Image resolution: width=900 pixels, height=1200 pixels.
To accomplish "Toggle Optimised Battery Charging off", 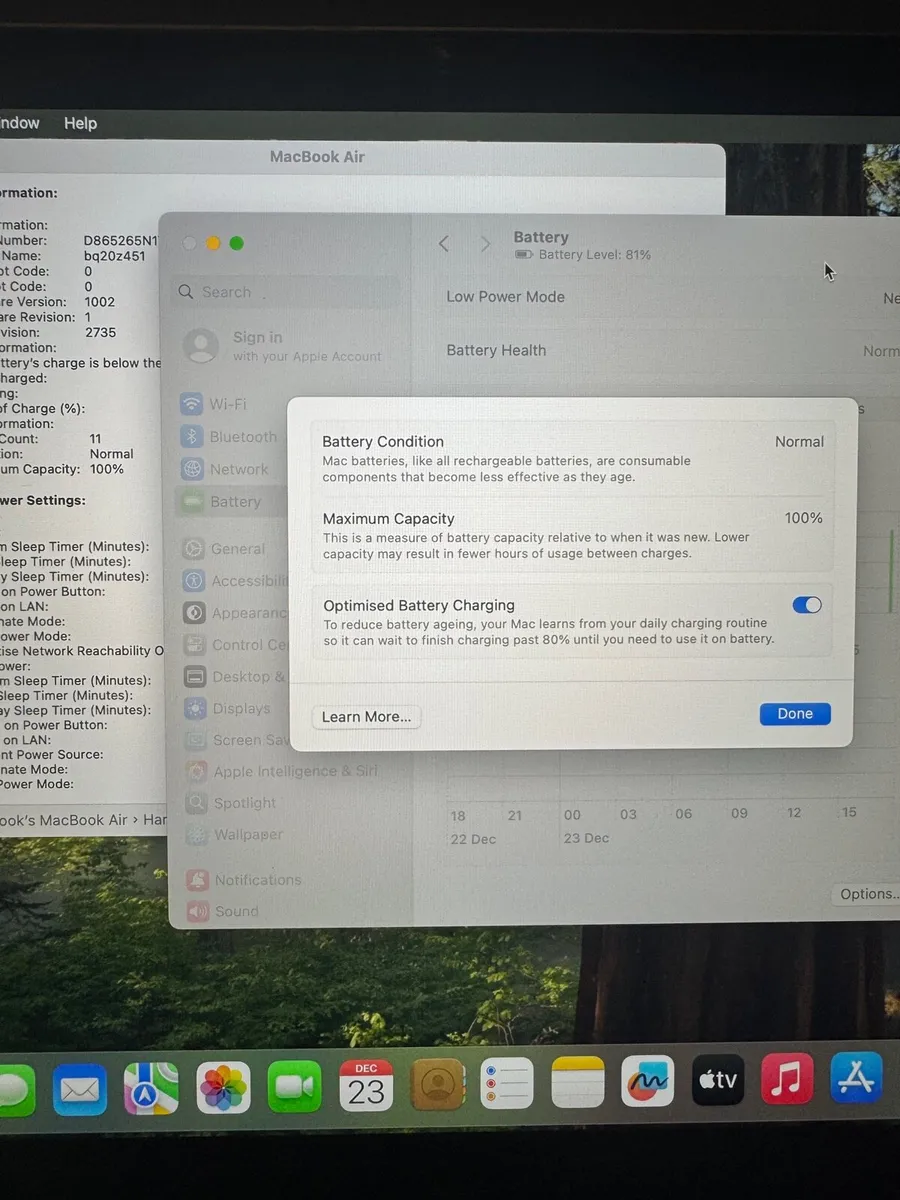I will (807, 605).
